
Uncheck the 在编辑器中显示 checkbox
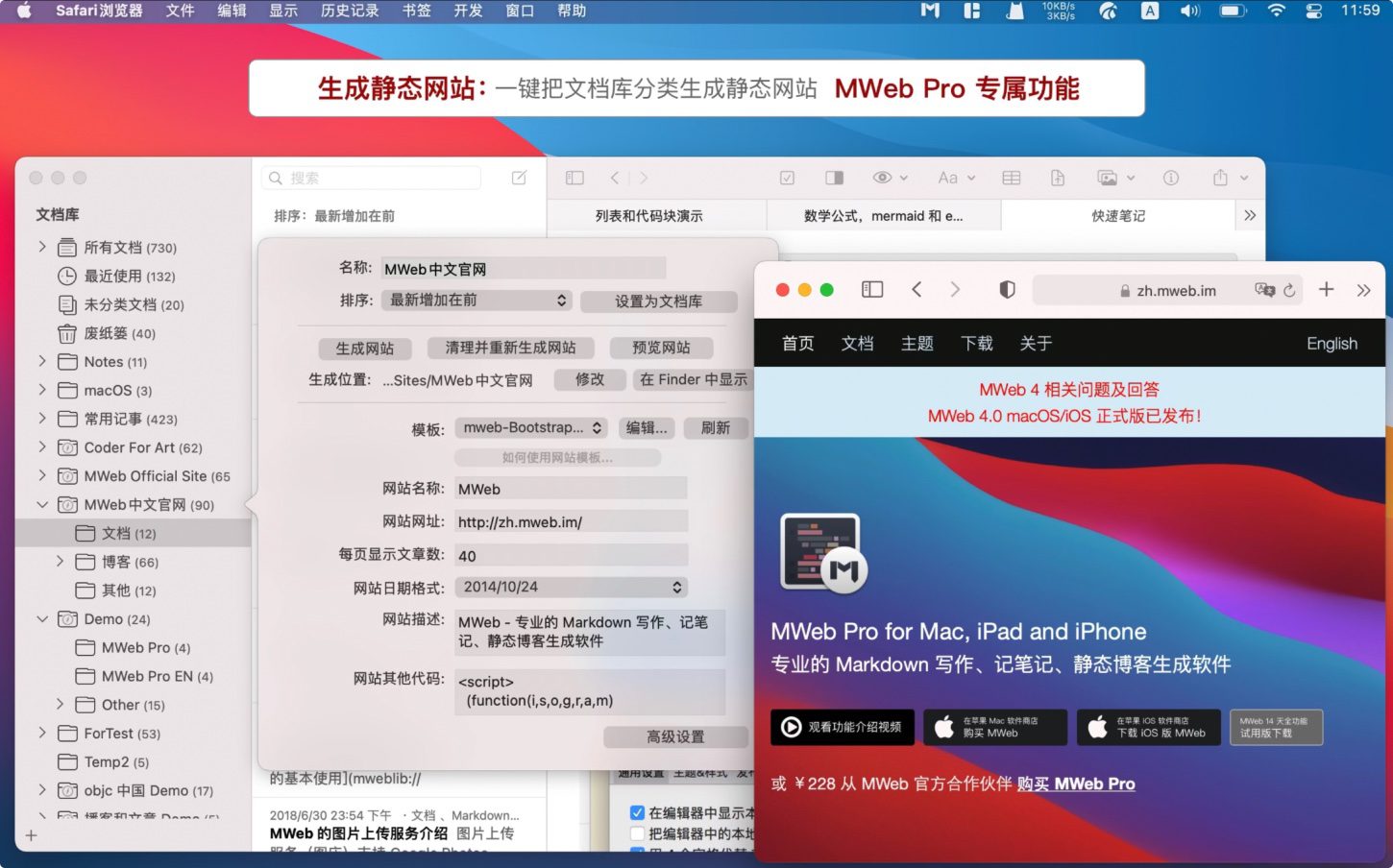click(x=637, y=813)
